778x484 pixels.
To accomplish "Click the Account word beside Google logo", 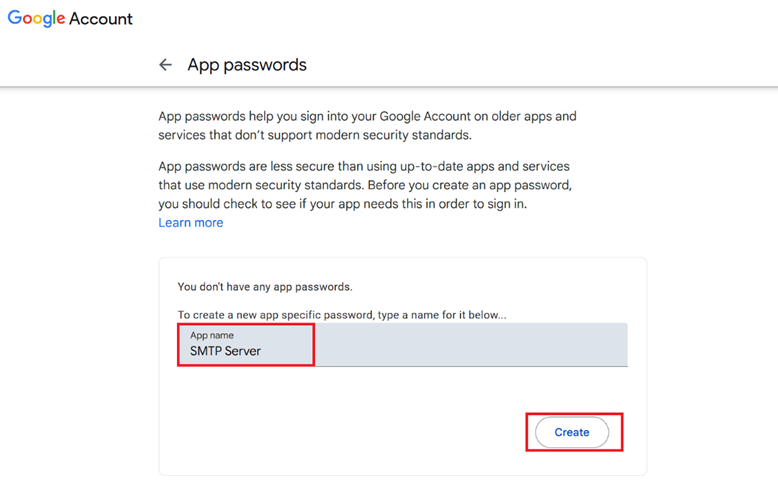I will tap(101, 18).
